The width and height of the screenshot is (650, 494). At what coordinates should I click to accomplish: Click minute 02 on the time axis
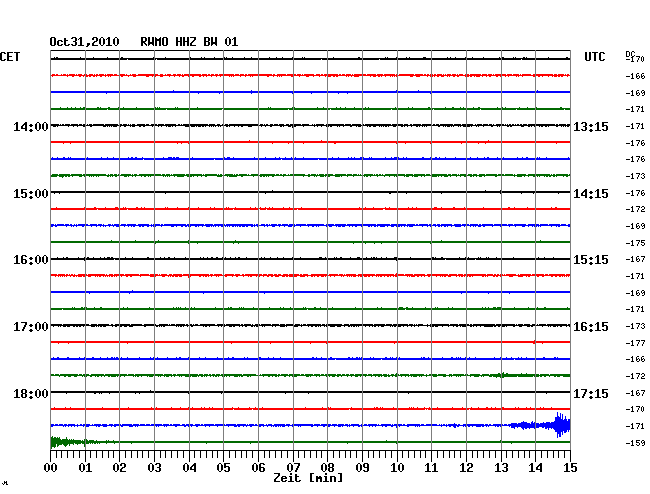click(119, 467)
